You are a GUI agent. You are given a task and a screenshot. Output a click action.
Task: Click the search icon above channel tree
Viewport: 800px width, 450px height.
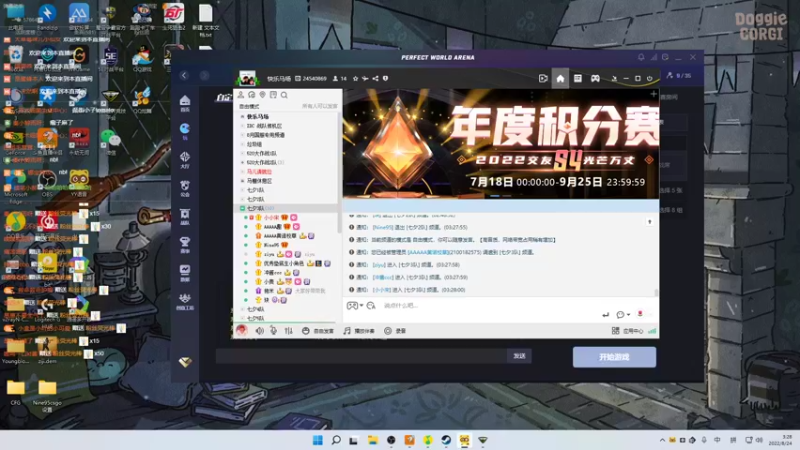(x=284, y=95)
